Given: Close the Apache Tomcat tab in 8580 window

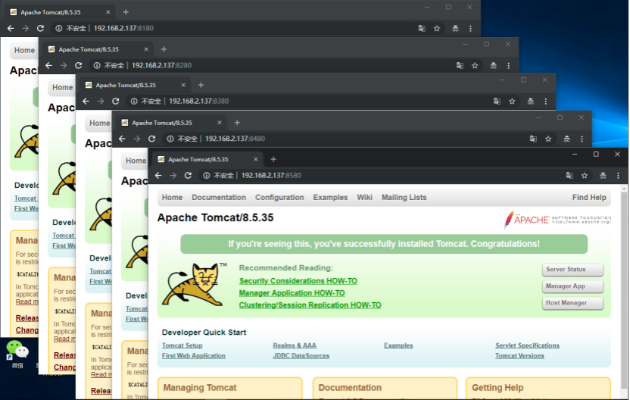Looking at the screenshot, I should click(256, 159).
